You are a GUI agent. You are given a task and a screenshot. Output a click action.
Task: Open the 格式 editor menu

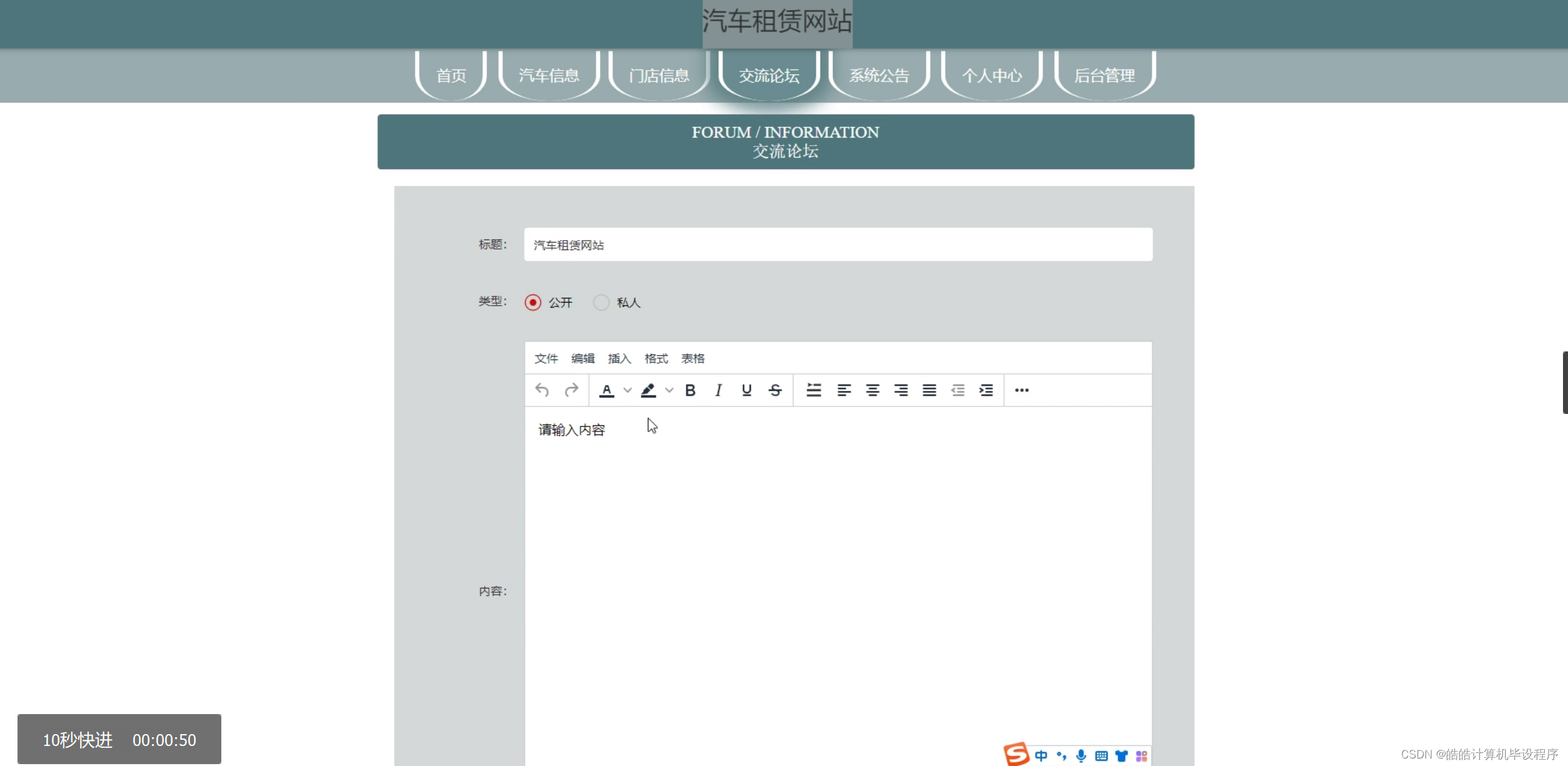pyautogui.click(x=656, y=358)
